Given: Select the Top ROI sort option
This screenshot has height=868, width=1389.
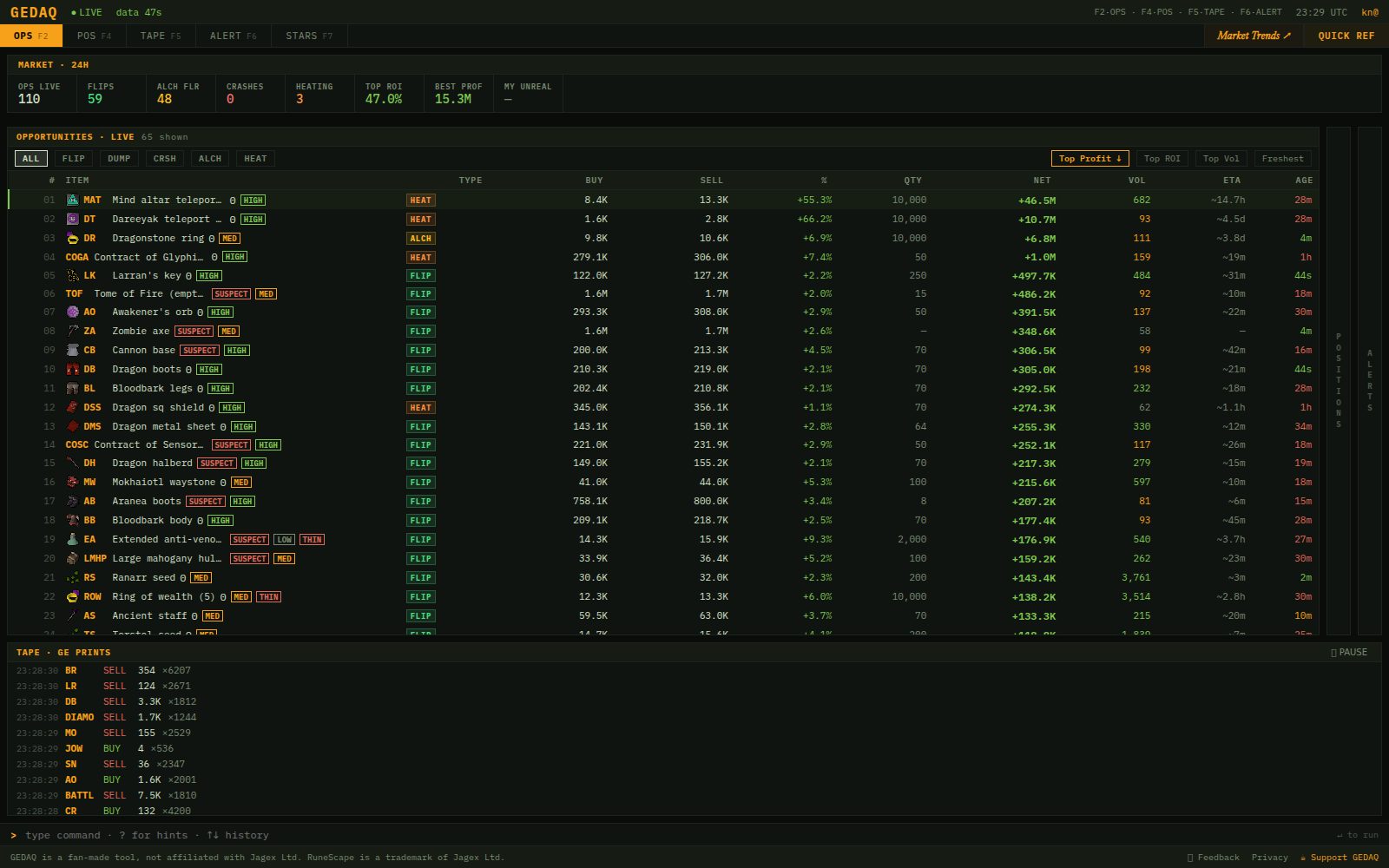Looking at the screenshot, I should pos(1162,158).
